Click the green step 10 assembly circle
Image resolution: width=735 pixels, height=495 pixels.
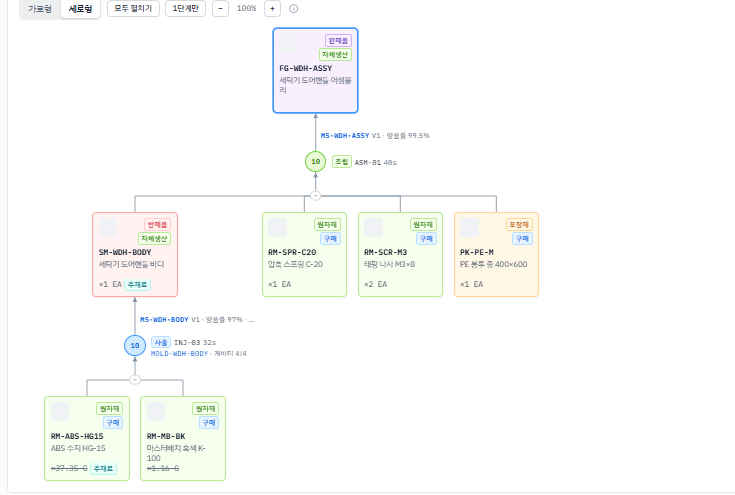click(x=315, y=161)
